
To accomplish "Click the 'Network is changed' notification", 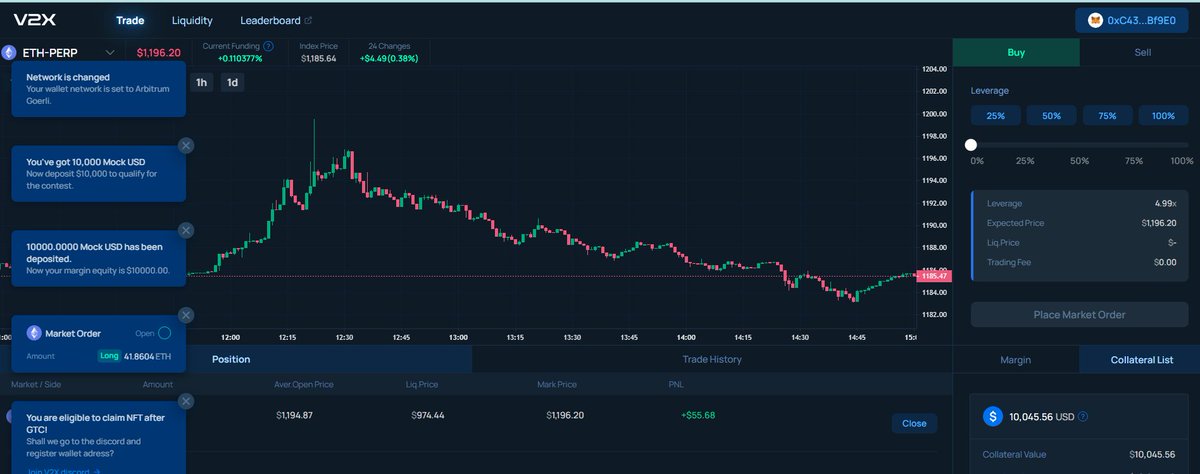I will point(99,89).
